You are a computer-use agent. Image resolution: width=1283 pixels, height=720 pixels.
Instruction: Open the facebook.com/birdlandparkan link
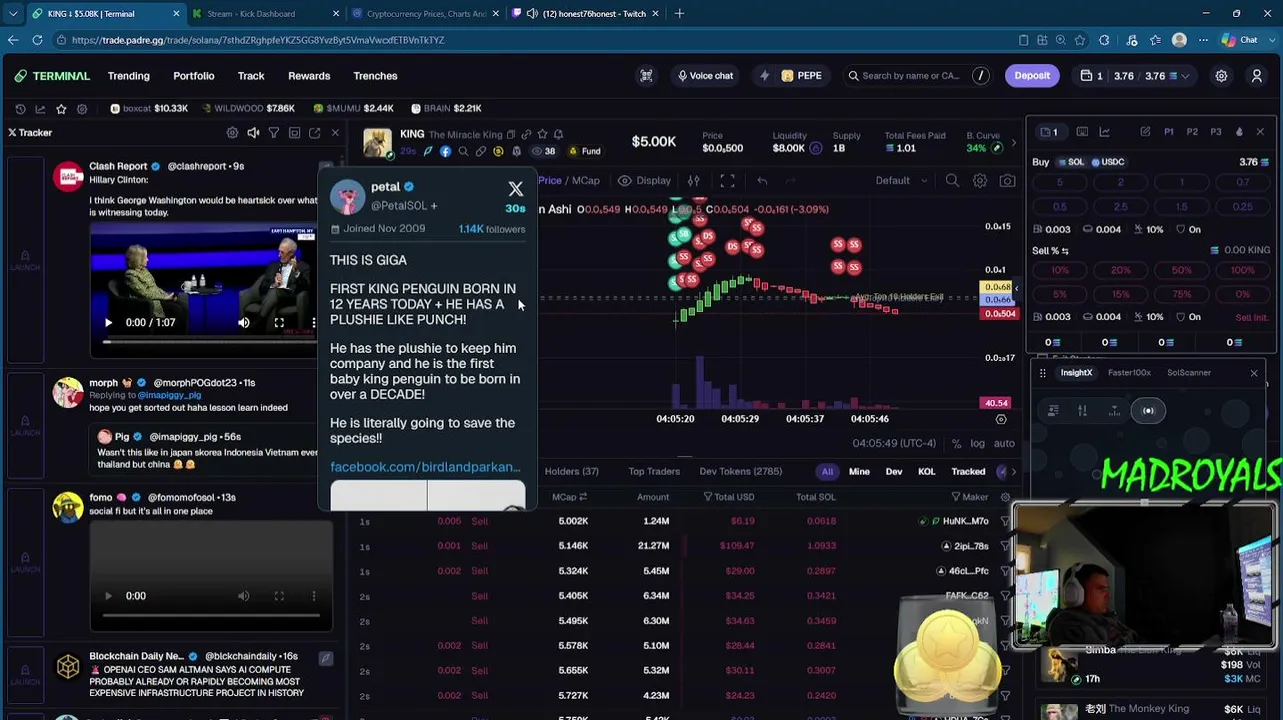425,467
